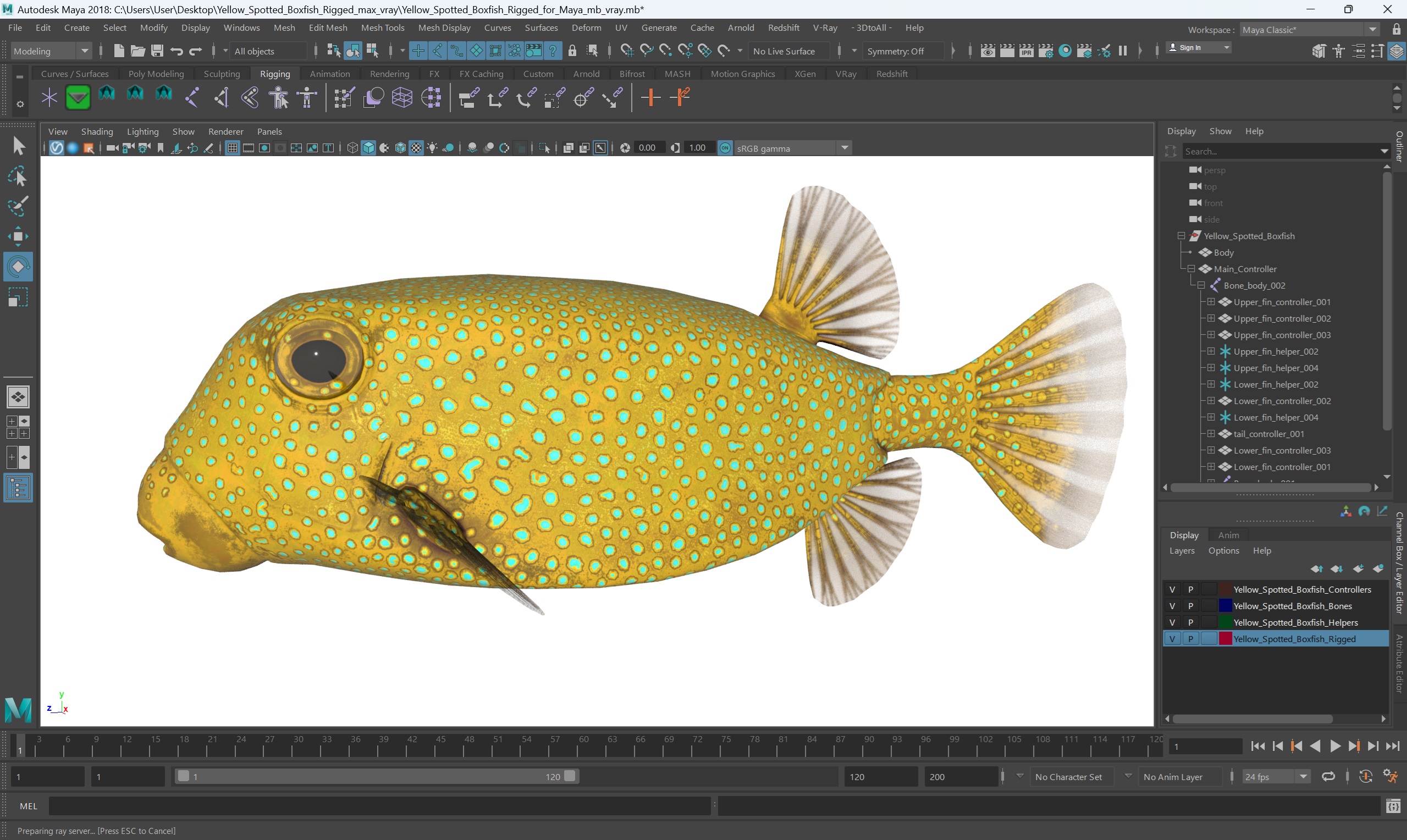
Task: Activate the Scale tool in toolbox
Action: pyautogui.click(x=18, y=297)
